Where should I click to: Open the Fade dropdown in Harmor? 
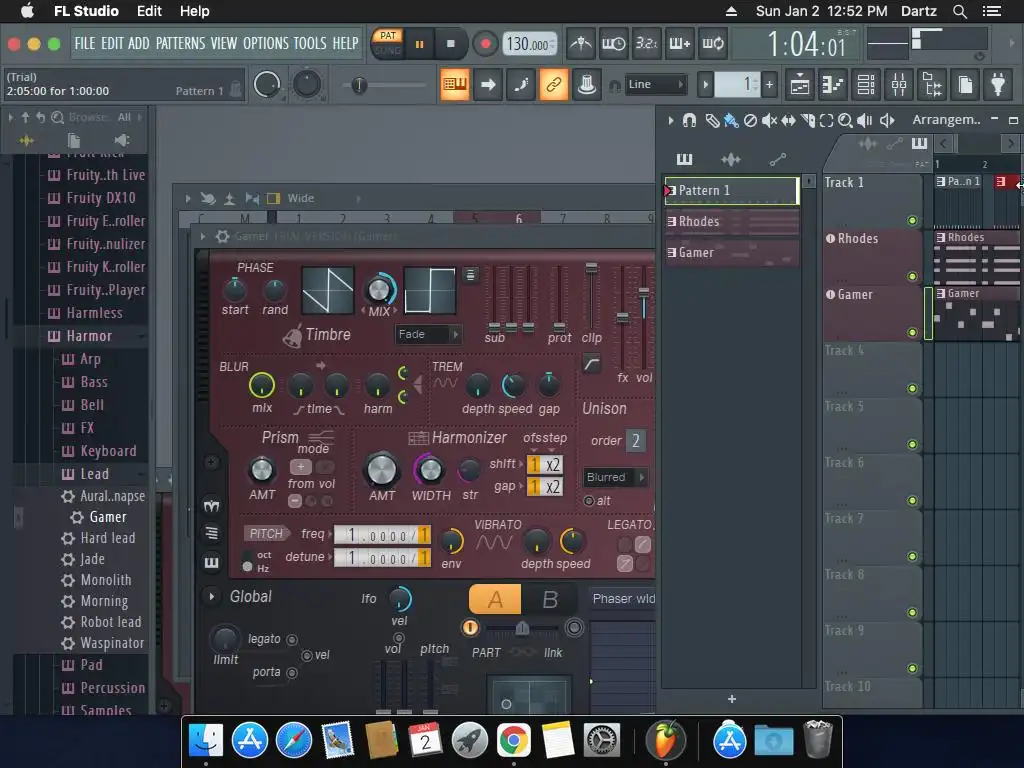428,334
